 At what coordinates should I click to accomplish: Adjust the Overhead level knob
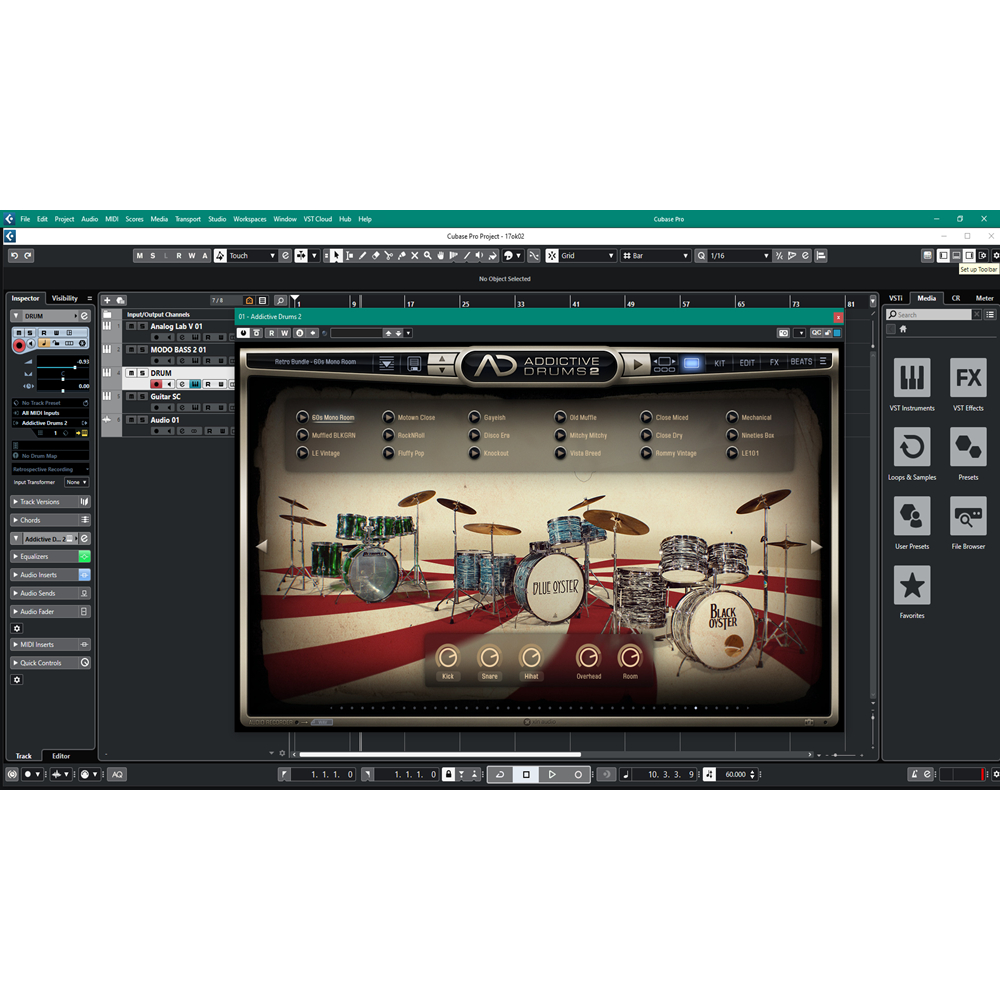pyautogui.click(x=588, y=657)
